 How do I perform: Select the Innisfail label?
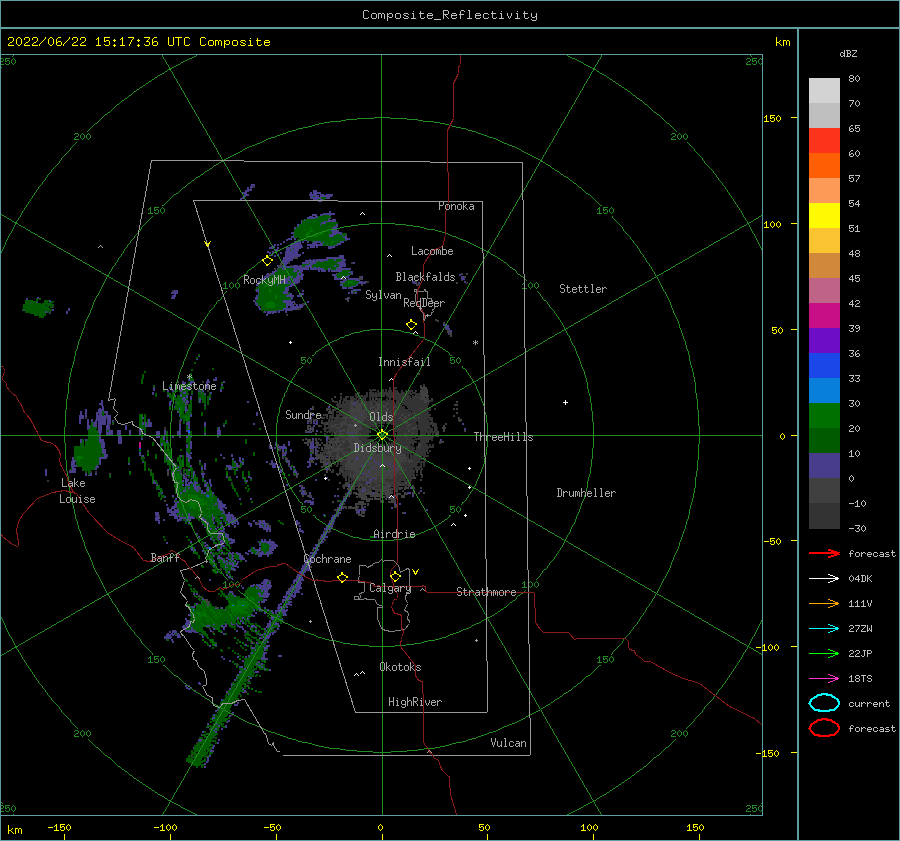click(404, 362)
